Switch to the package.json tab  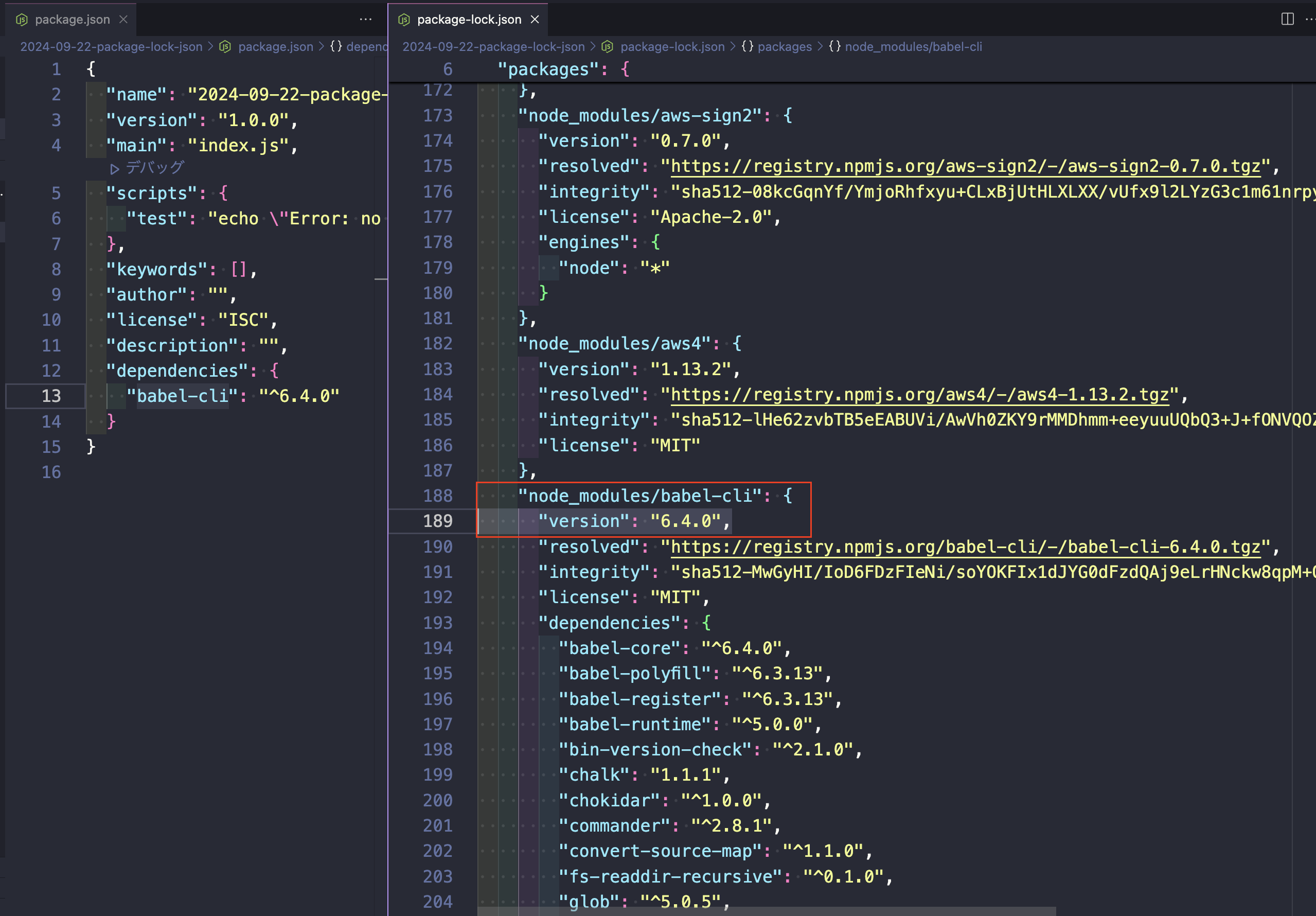72,19
